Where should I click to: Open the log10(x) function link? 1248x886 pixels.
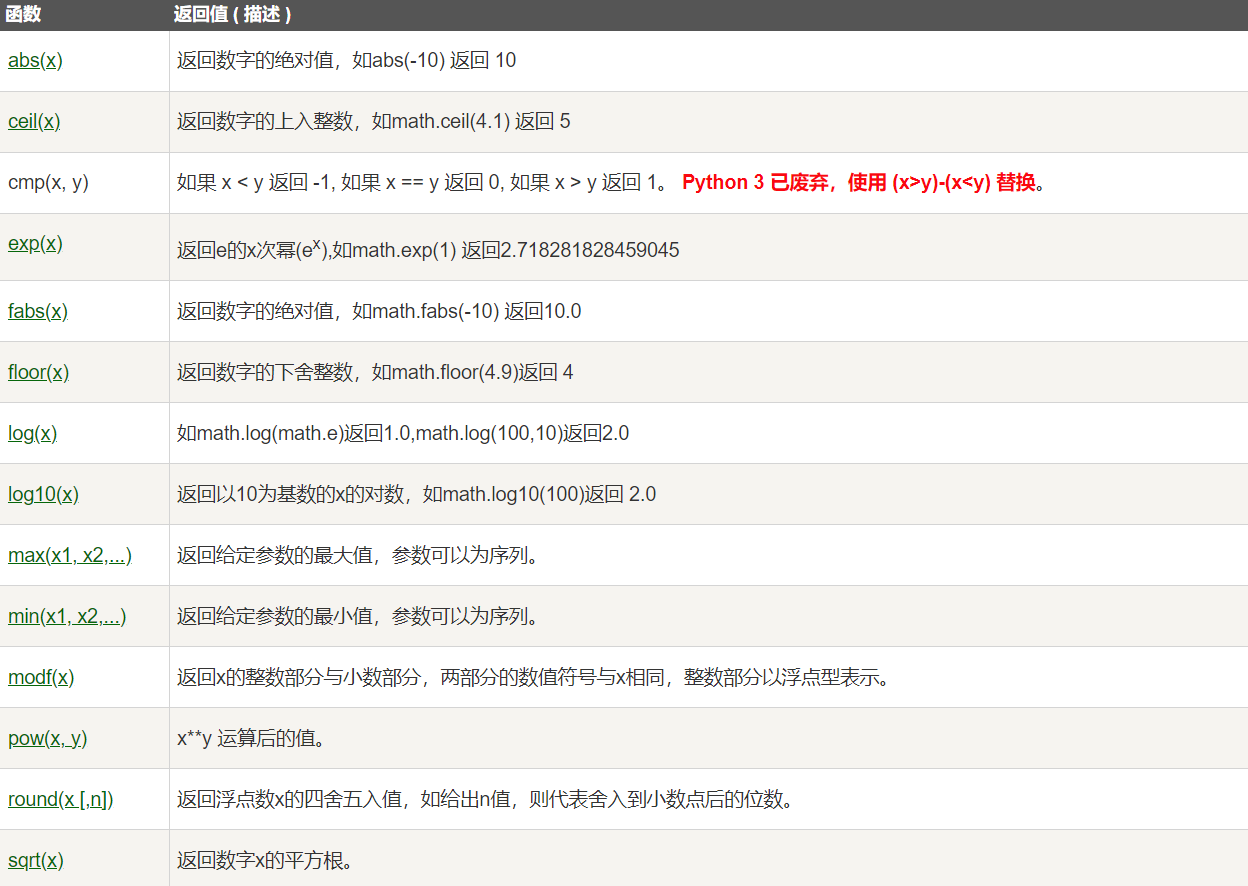(43, 494)
